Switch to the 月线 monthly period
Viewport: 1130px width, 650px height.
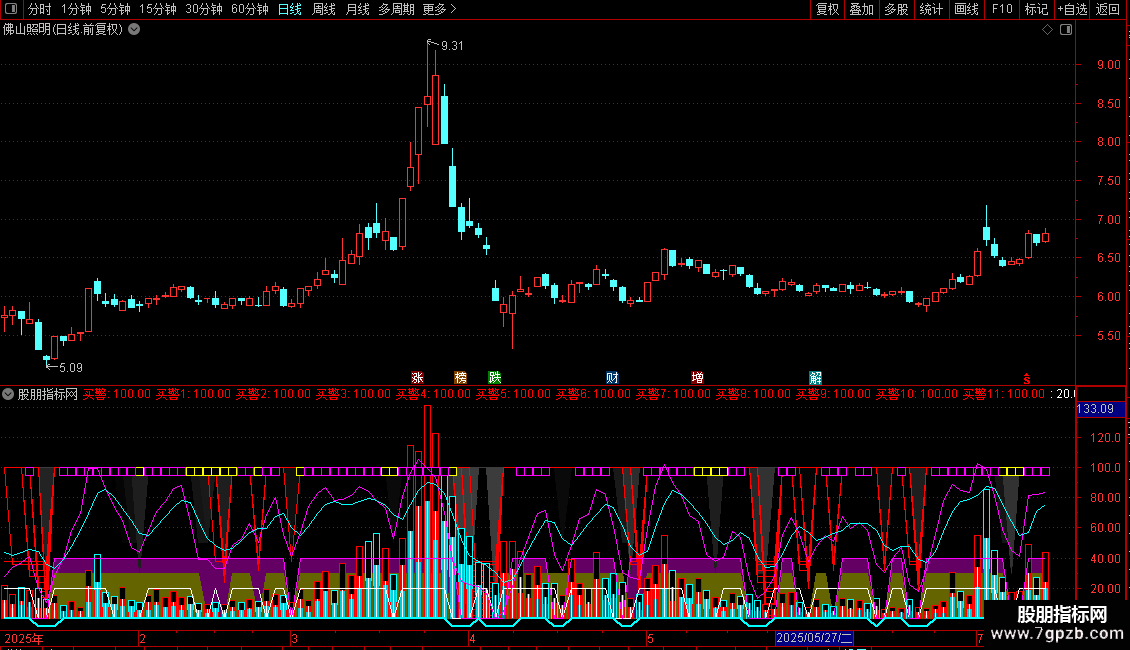click(x=357, y=9)
